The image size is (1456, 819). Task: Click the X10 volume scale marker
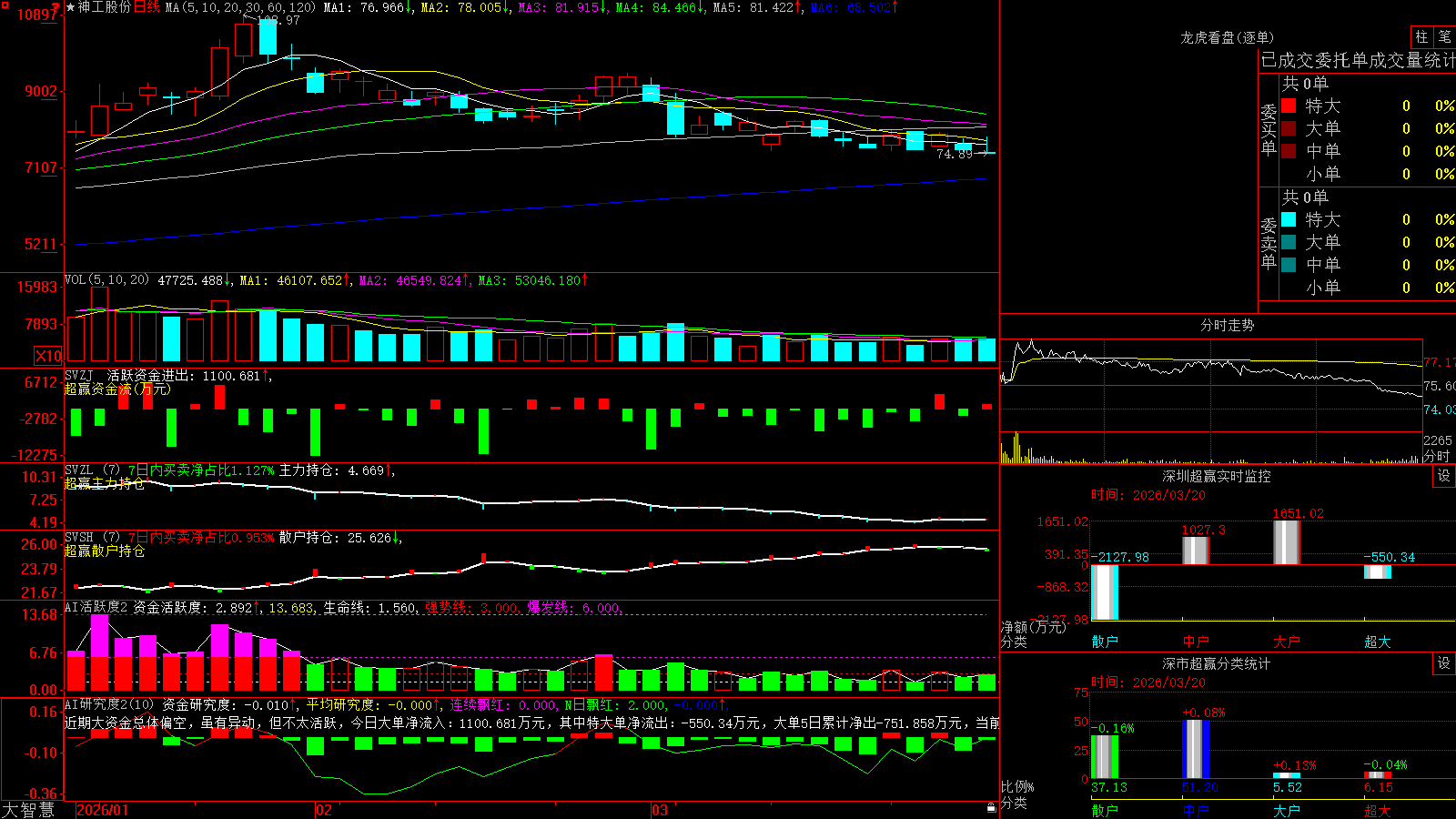pyautogui.click(x=48, y=356)
